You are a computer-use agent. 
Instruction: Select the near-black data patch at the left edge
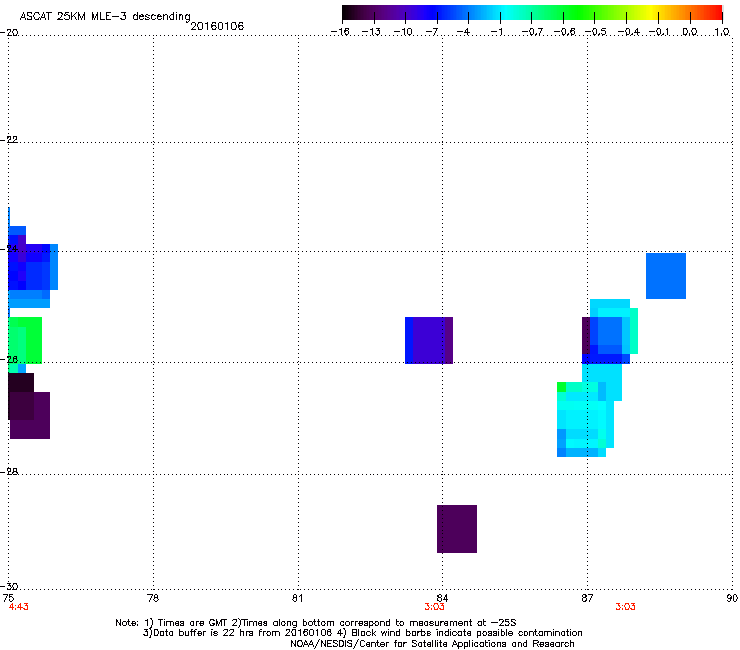coord(21,397)
